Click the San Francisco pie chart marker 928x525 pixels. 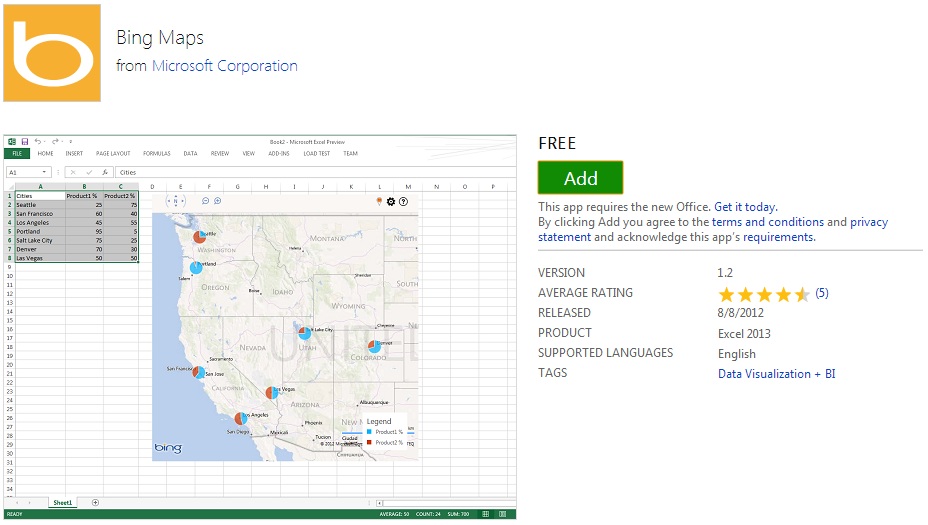(x=198, y=372)
